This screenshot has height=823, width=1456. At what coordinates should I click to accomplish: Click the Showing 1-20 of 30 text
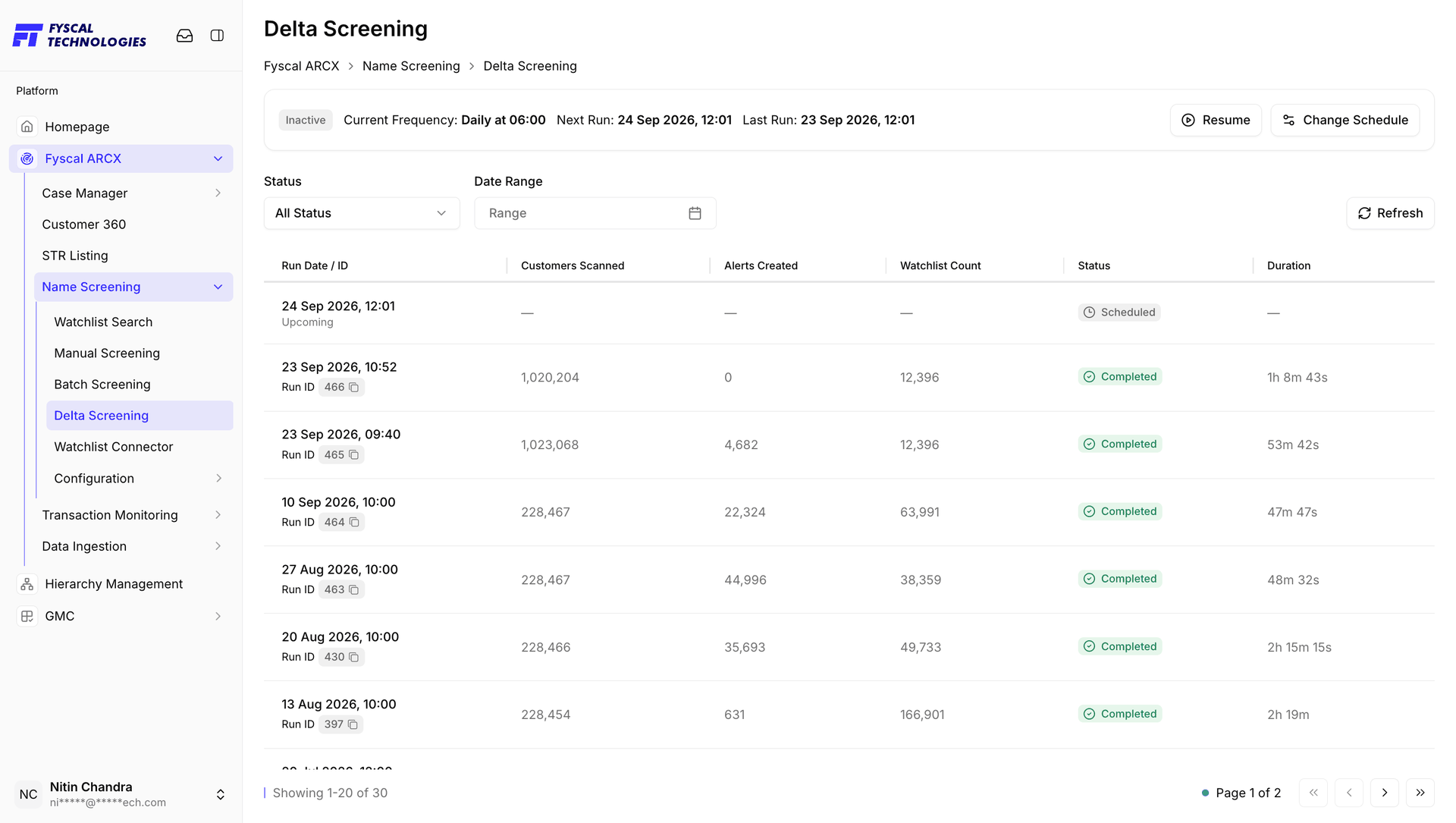(x=330, y=793)
